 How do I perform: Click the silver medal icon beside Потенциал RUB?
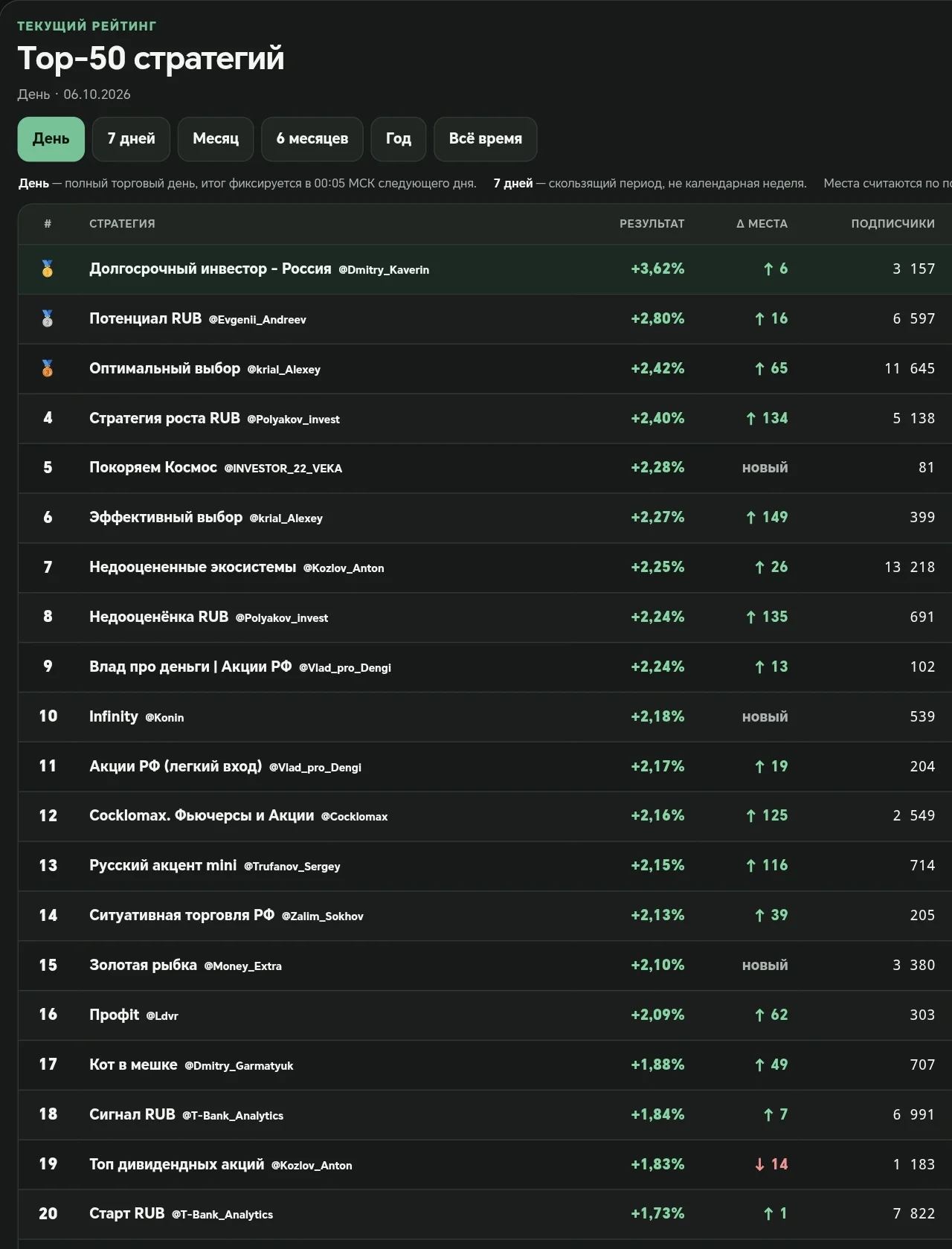[48, 318]
